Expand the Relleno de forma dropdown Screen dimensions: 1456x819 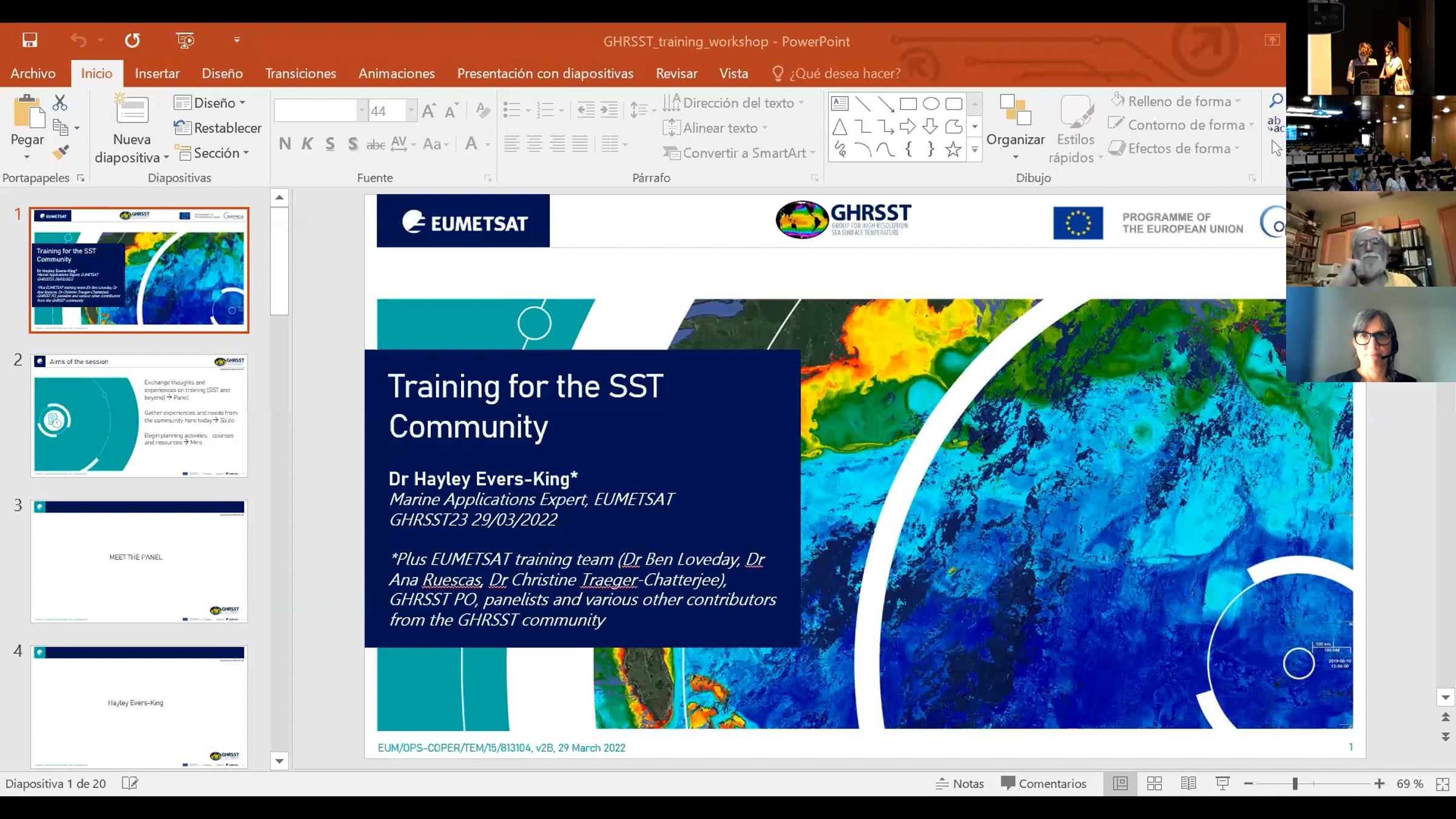click(1238, 101)
